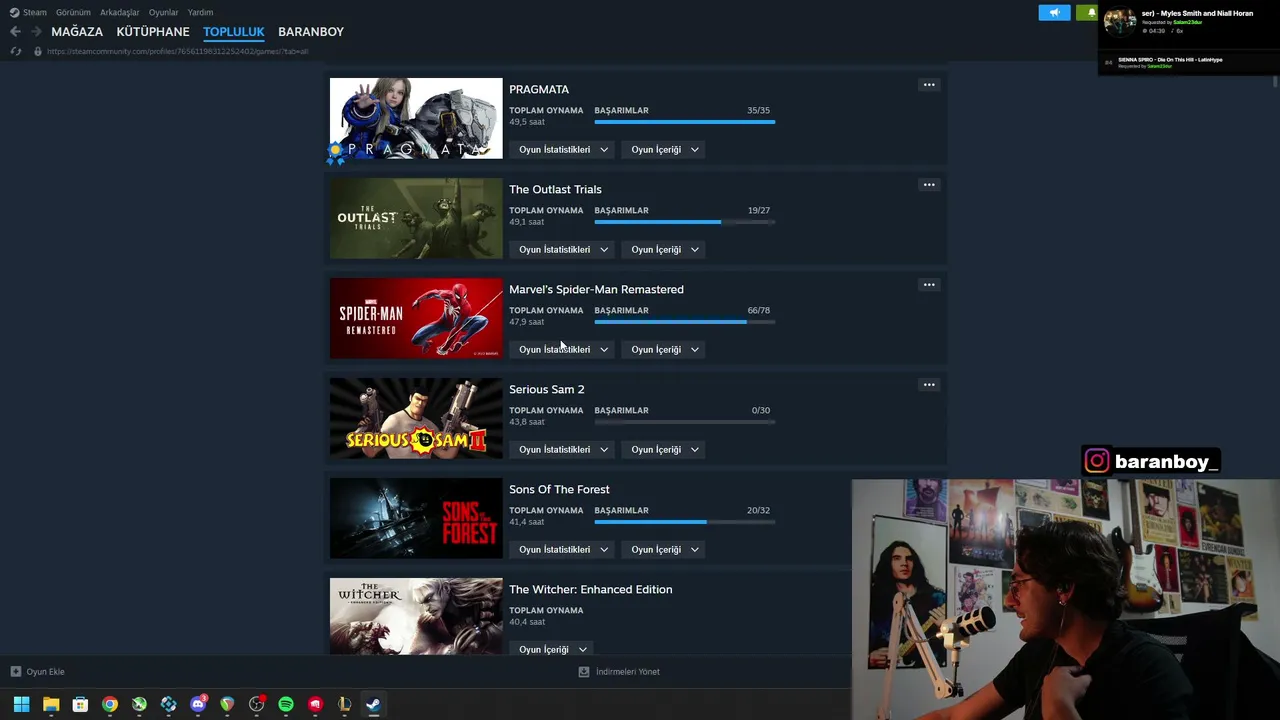Viewport: 1280px width, 720px height.
Task: Open the Arkadaşlar menu
Action: coord(119,13)
